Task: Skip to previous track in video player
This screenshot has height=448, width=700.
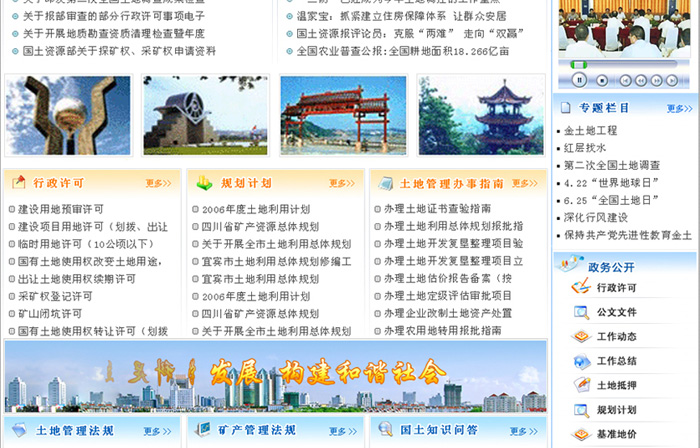Action: tap(625, 81)
